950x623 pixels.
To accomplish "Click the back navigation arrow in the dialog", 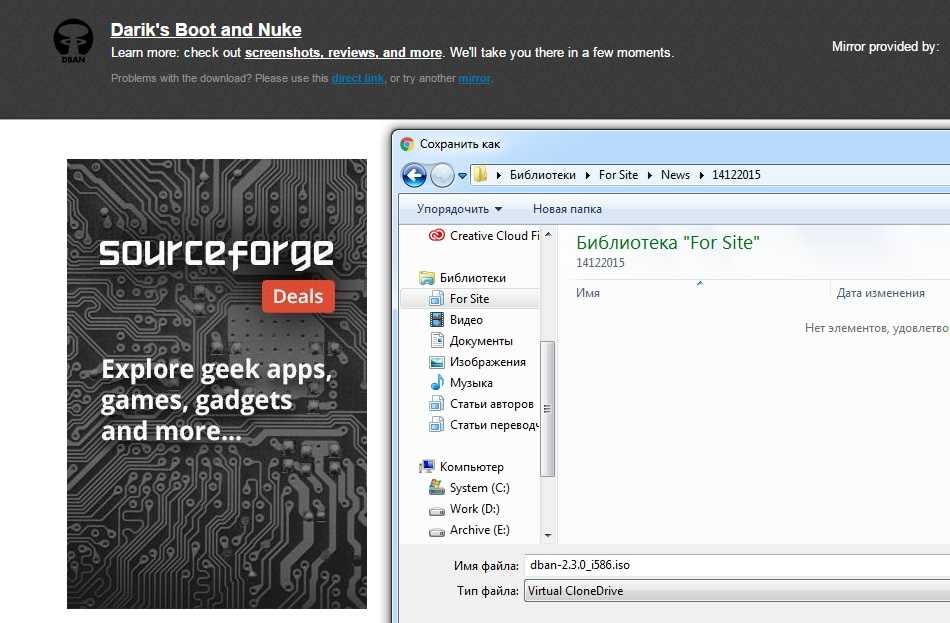I will click(x=414, y=175).
